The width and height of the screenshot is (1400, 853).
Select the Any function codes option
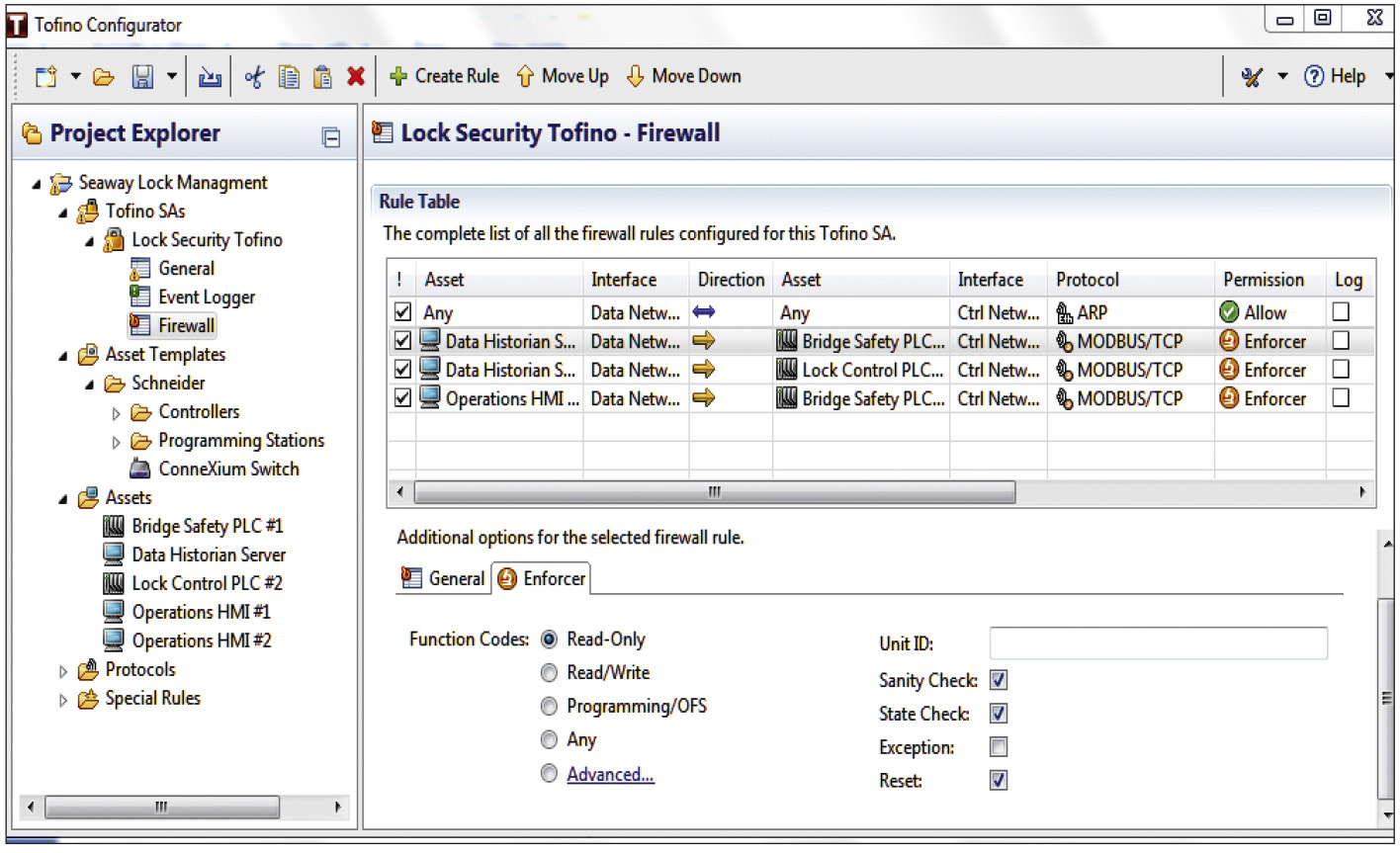[x=549, y=740]
